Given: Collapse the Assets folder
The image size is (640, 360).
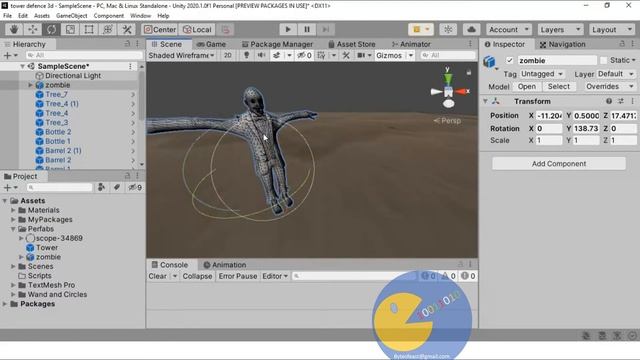Looking at the screenshot, I should pos(5,201).
